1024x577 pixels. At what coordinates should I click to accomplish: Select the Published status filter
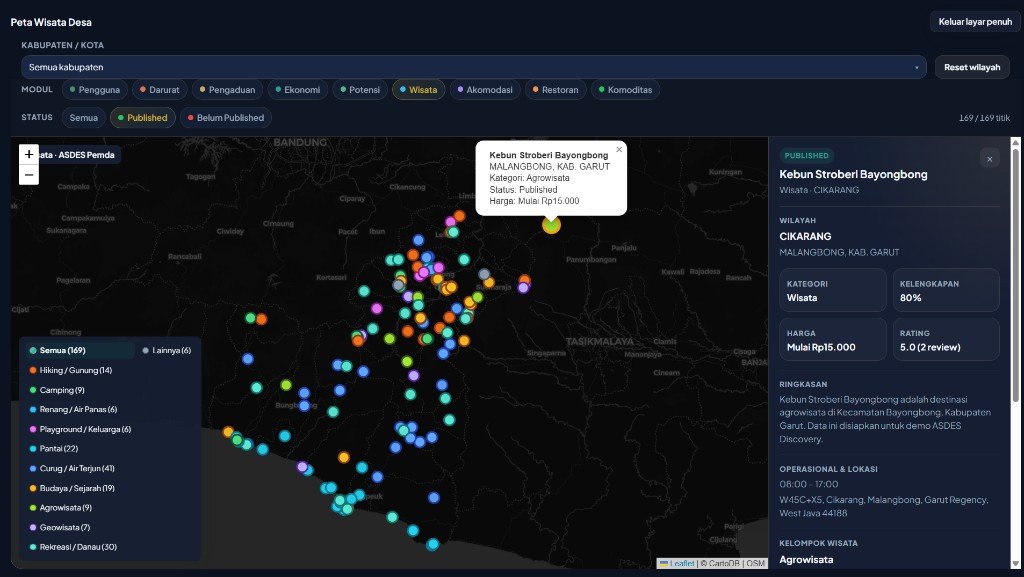tap(143, 118)
